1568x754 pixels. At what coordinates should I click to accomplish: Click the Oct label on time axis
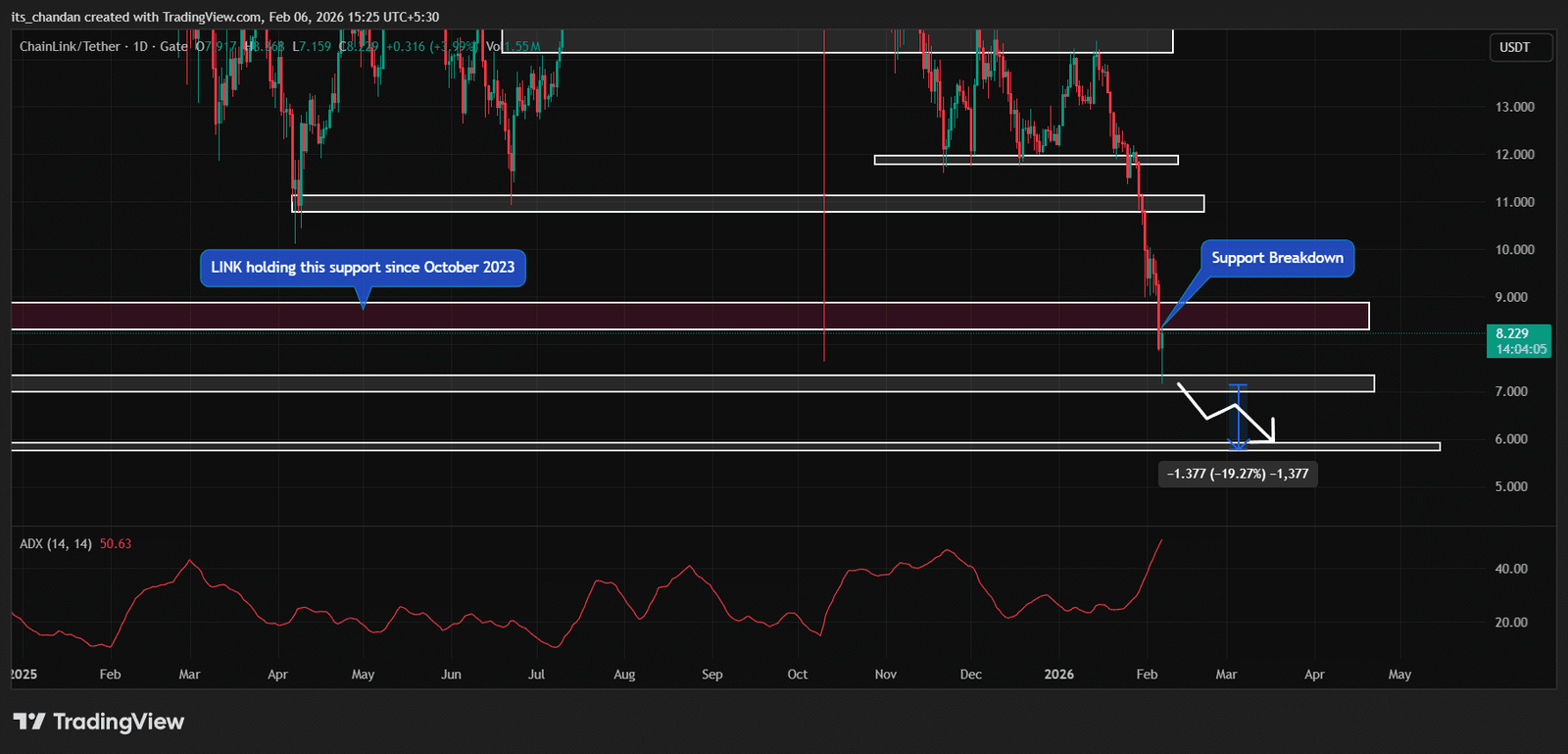click(x=798, y=675)
